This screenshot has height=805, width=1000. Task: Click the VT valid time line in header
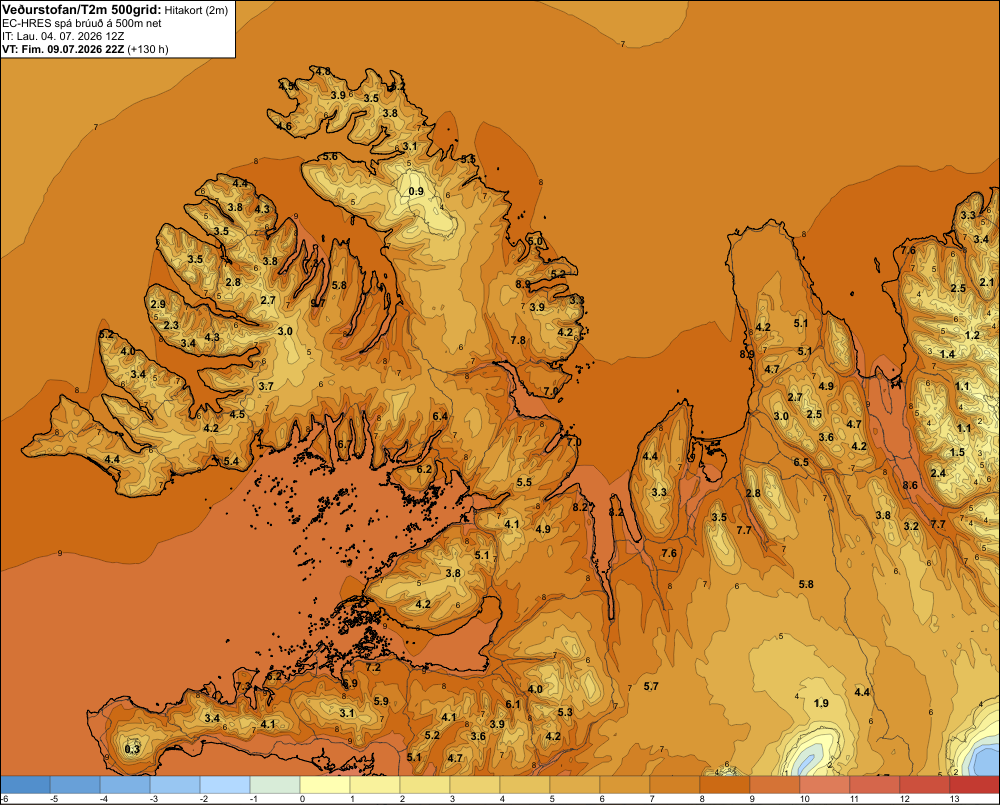pyautogui.click(x=85, y=49)
